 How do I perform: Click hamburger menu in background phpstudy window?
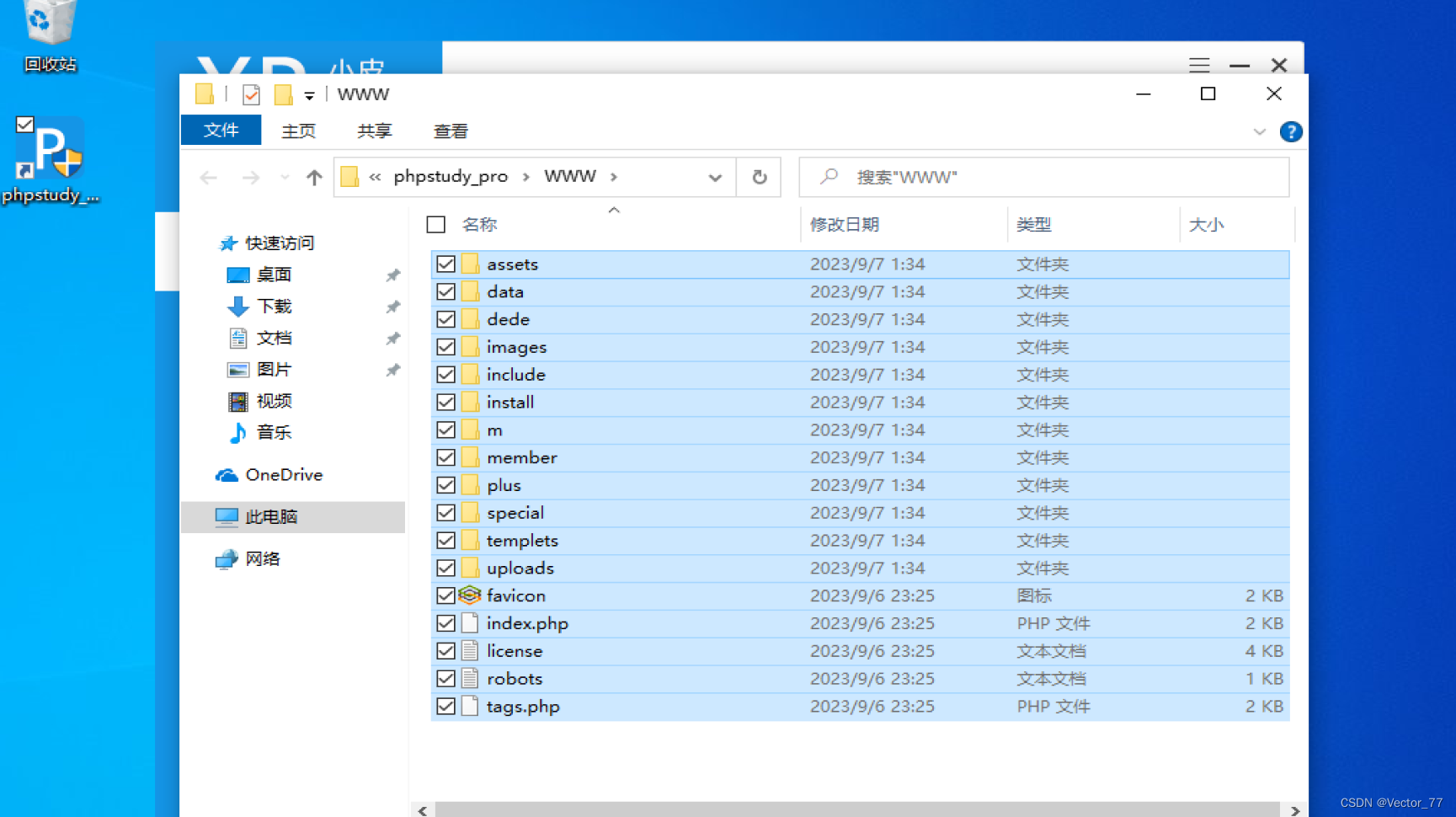tap(1199, 65)
